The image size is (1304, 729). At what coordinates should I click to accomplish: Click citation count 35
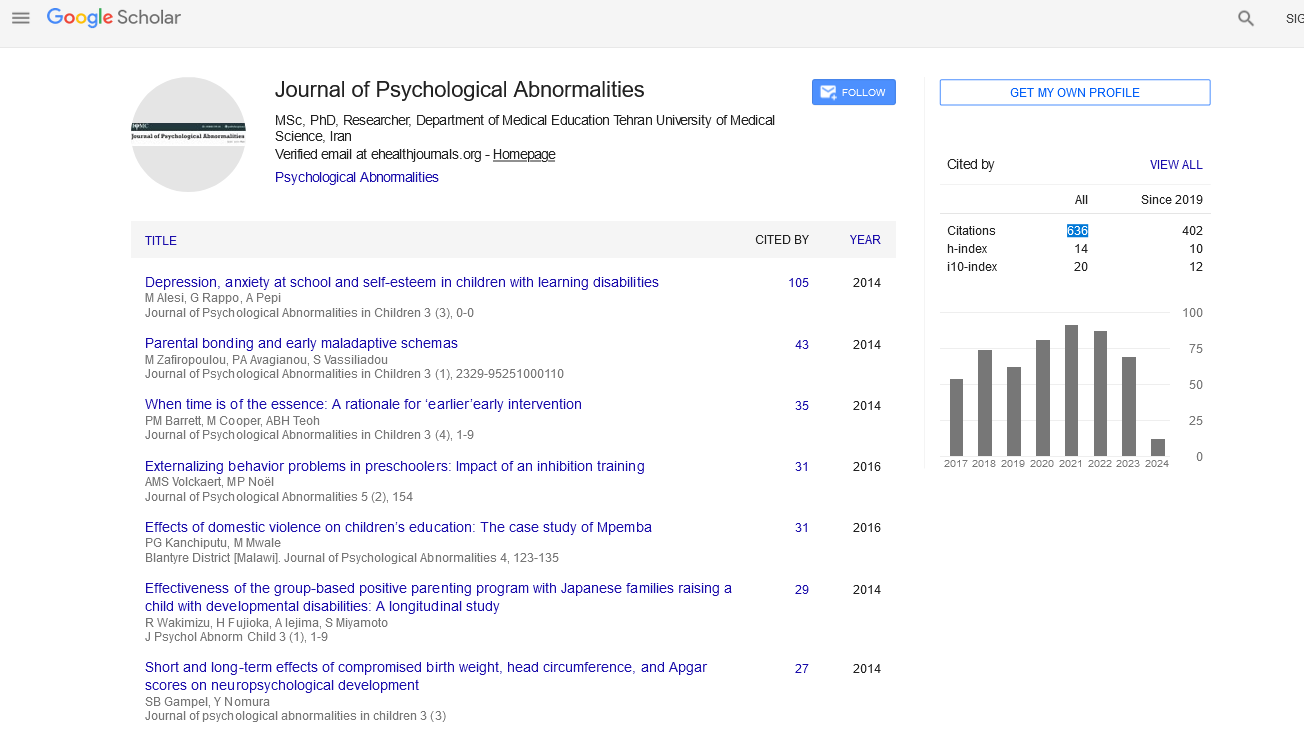[802, 406]
